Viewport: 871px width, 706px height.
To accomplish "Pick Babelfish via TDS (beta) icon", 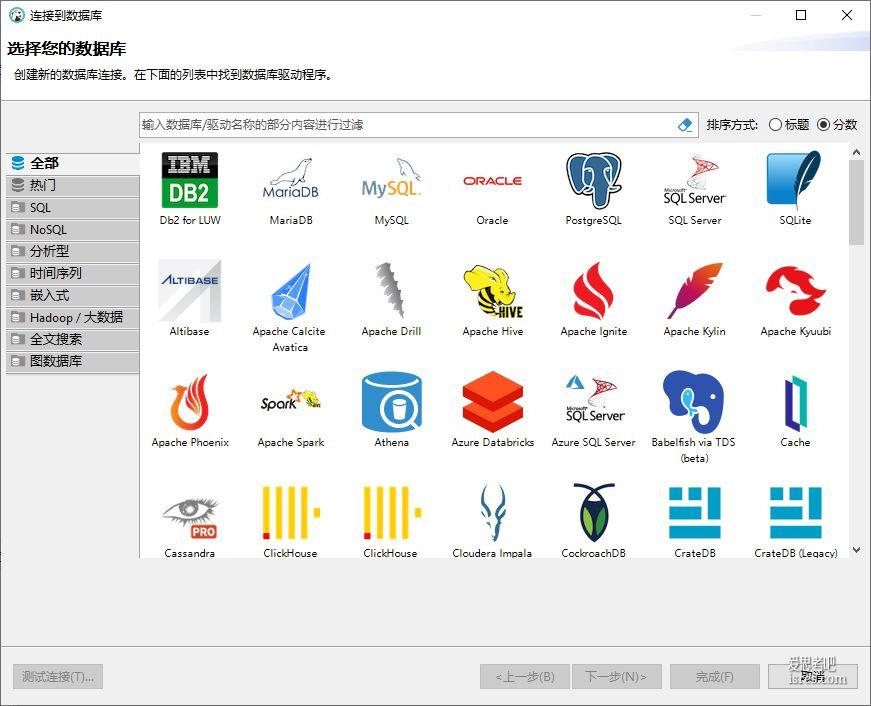I will click(x=694, y=402).
